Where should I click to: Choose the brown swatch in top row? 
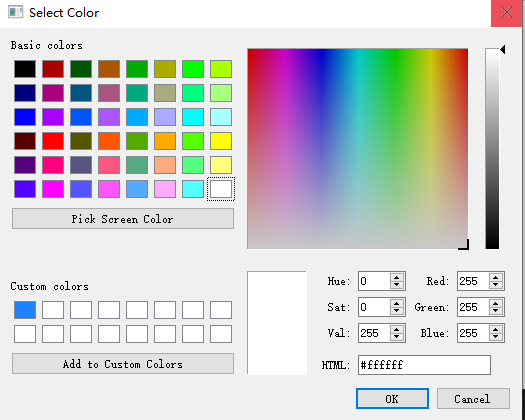click(109, 69)
